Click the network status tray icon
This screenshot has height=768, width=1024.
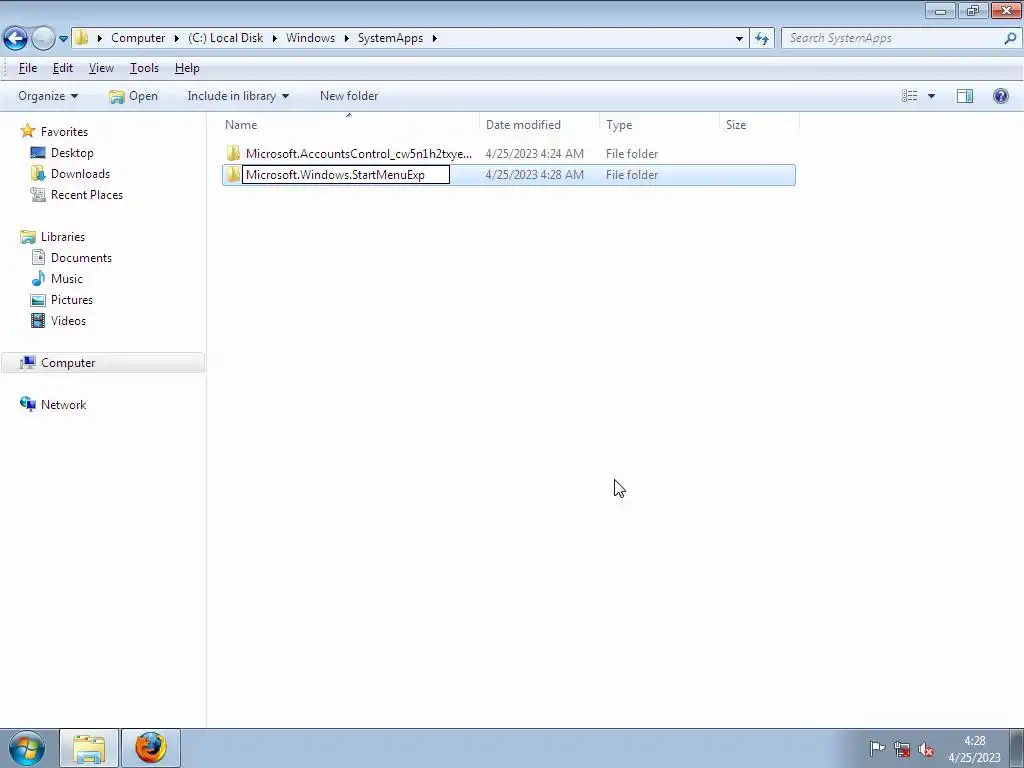tap(902, 748)
